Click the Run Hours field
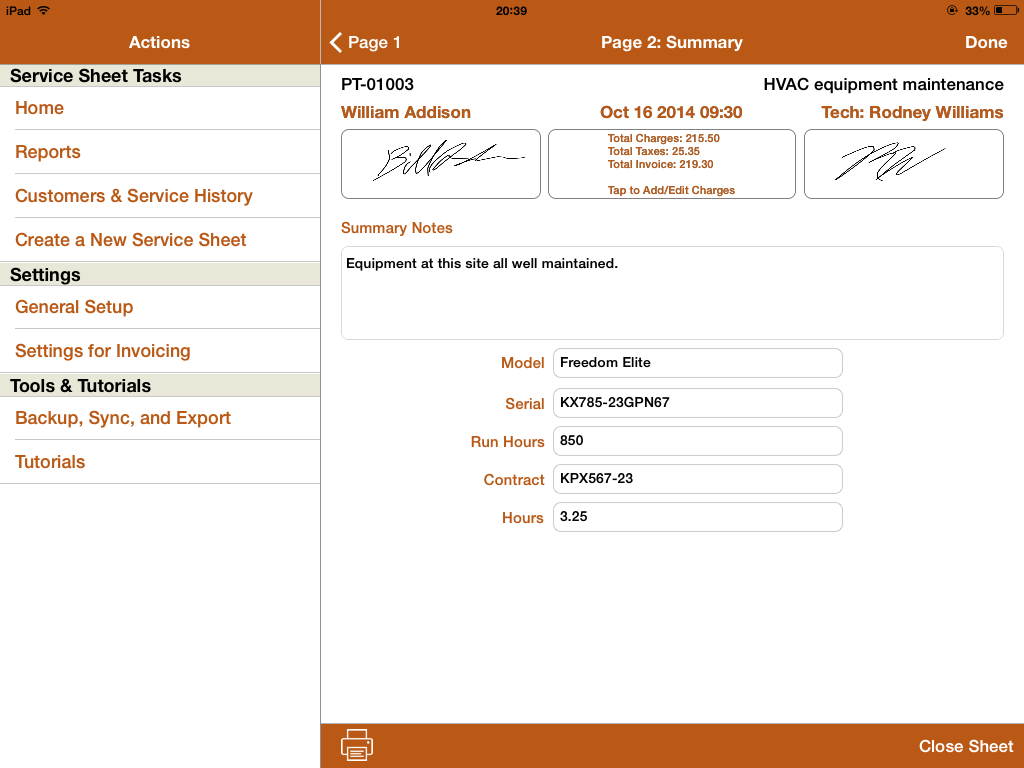Viewport: 1024px width, 768px height. coord(697,441)
